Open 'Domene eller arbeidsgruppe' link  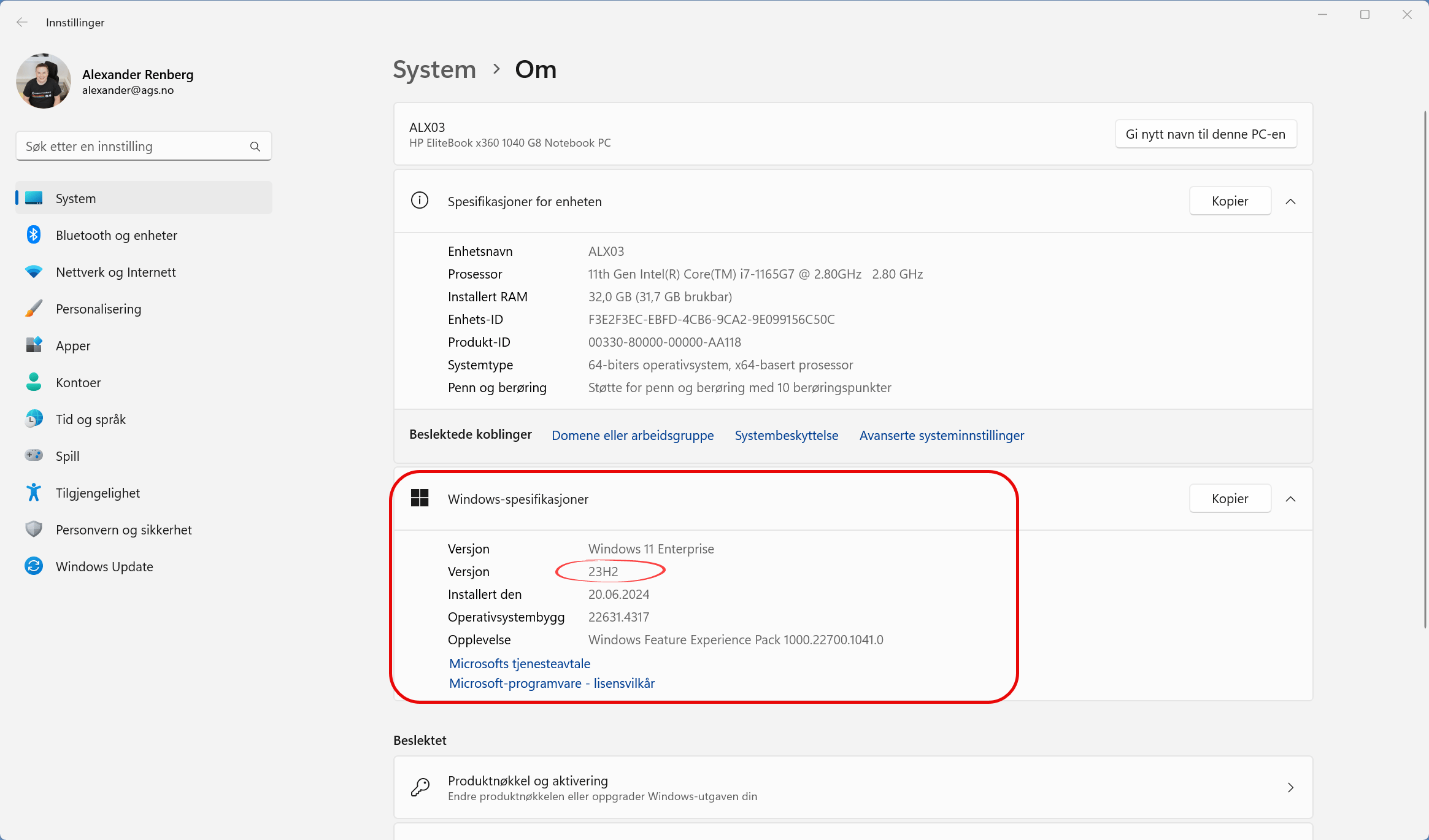633,435
